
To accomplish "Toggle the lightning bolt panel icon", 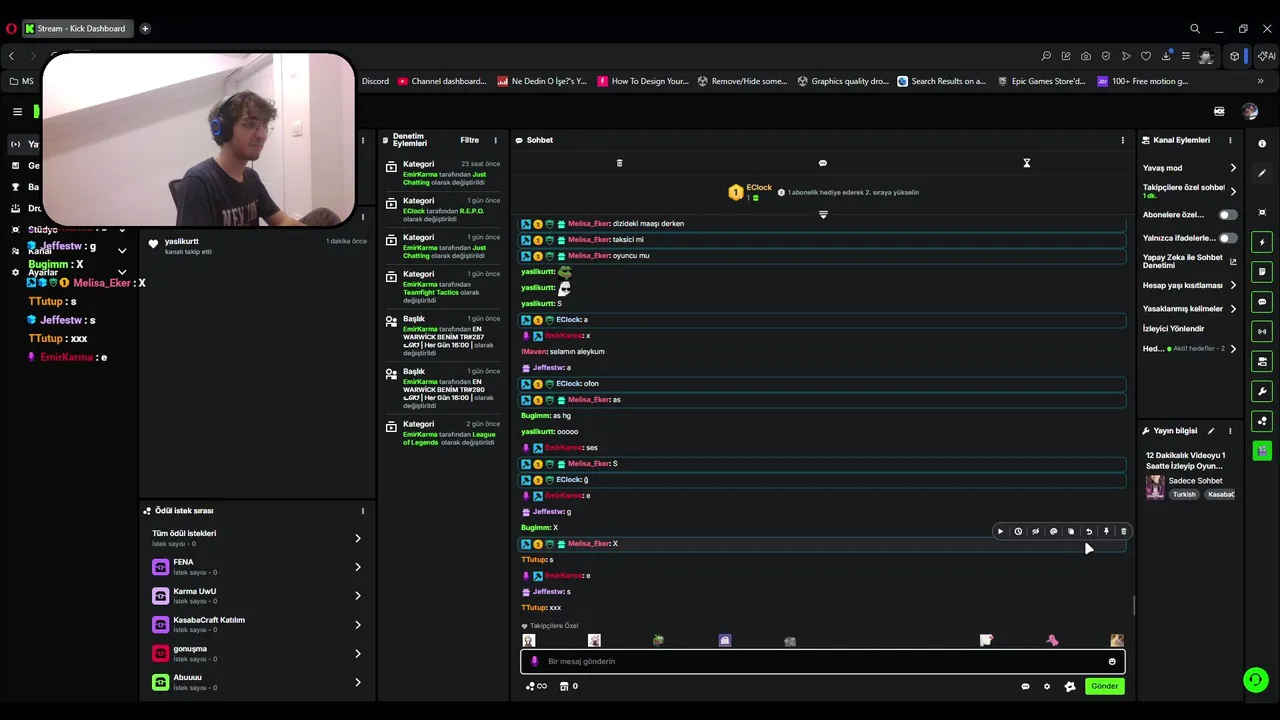I will tap(1262, 242).
